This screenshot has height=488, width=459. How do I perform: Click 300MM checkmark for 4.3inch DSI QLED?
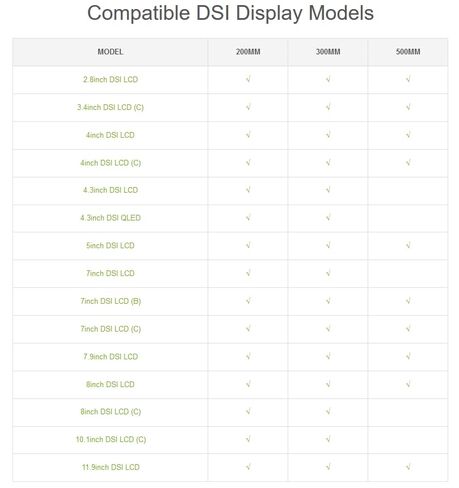pyautogui.click(x=328, y=218)
